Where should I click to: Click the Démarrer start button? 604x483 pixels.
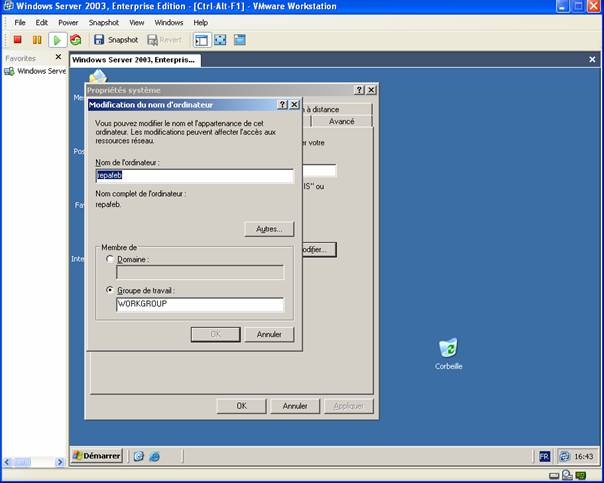pyautogui.click(x=97, y=456)
